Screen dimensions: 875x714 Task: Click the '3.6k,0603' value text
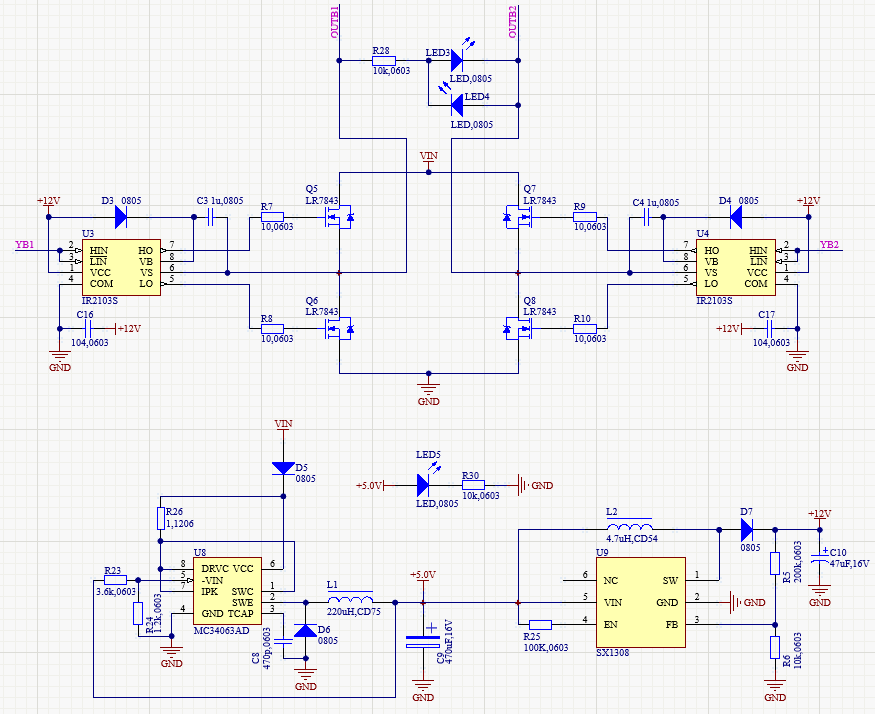(x=116, y=591)
